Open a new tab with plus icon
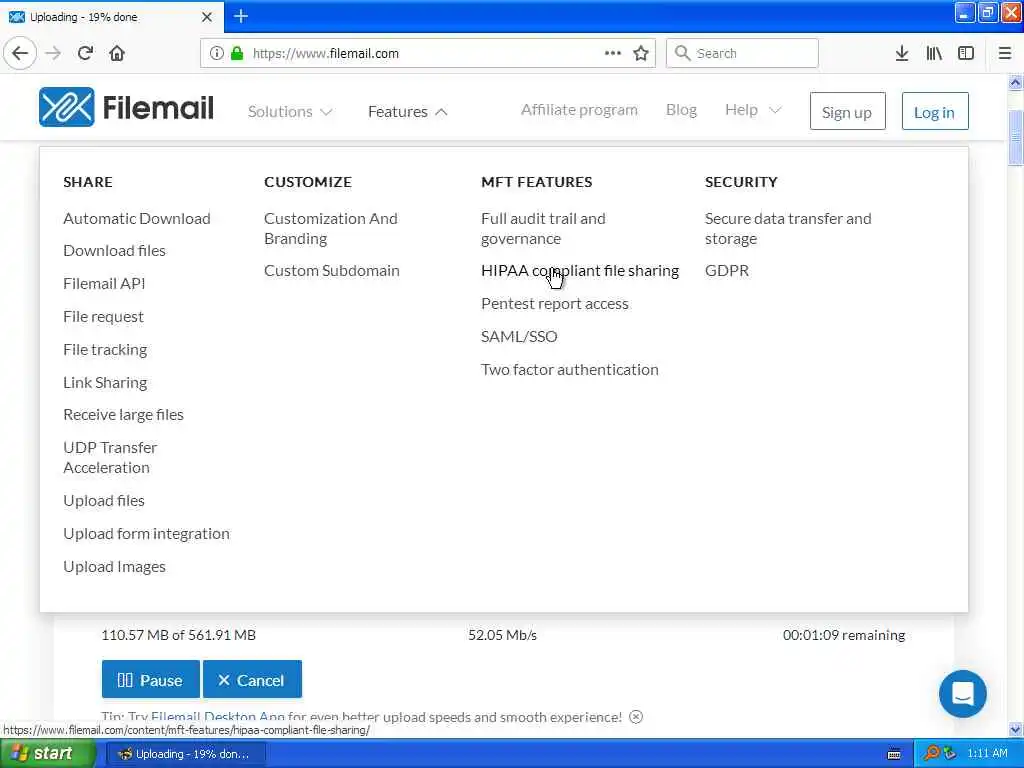This screenshot has height=768, width=1024. (241, 16)
